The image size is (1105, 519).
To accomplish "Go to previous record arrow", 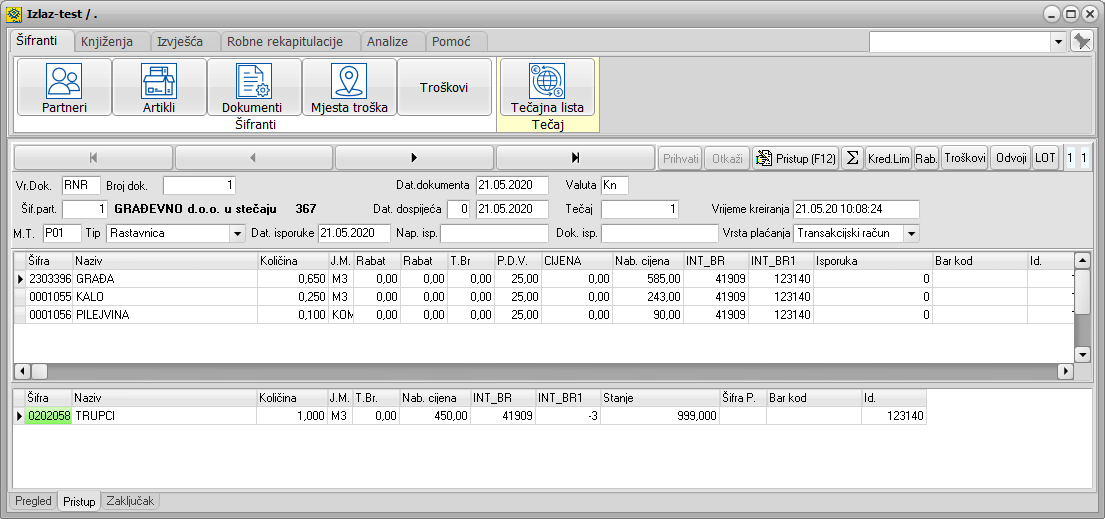I will click(x=254, y=157).
